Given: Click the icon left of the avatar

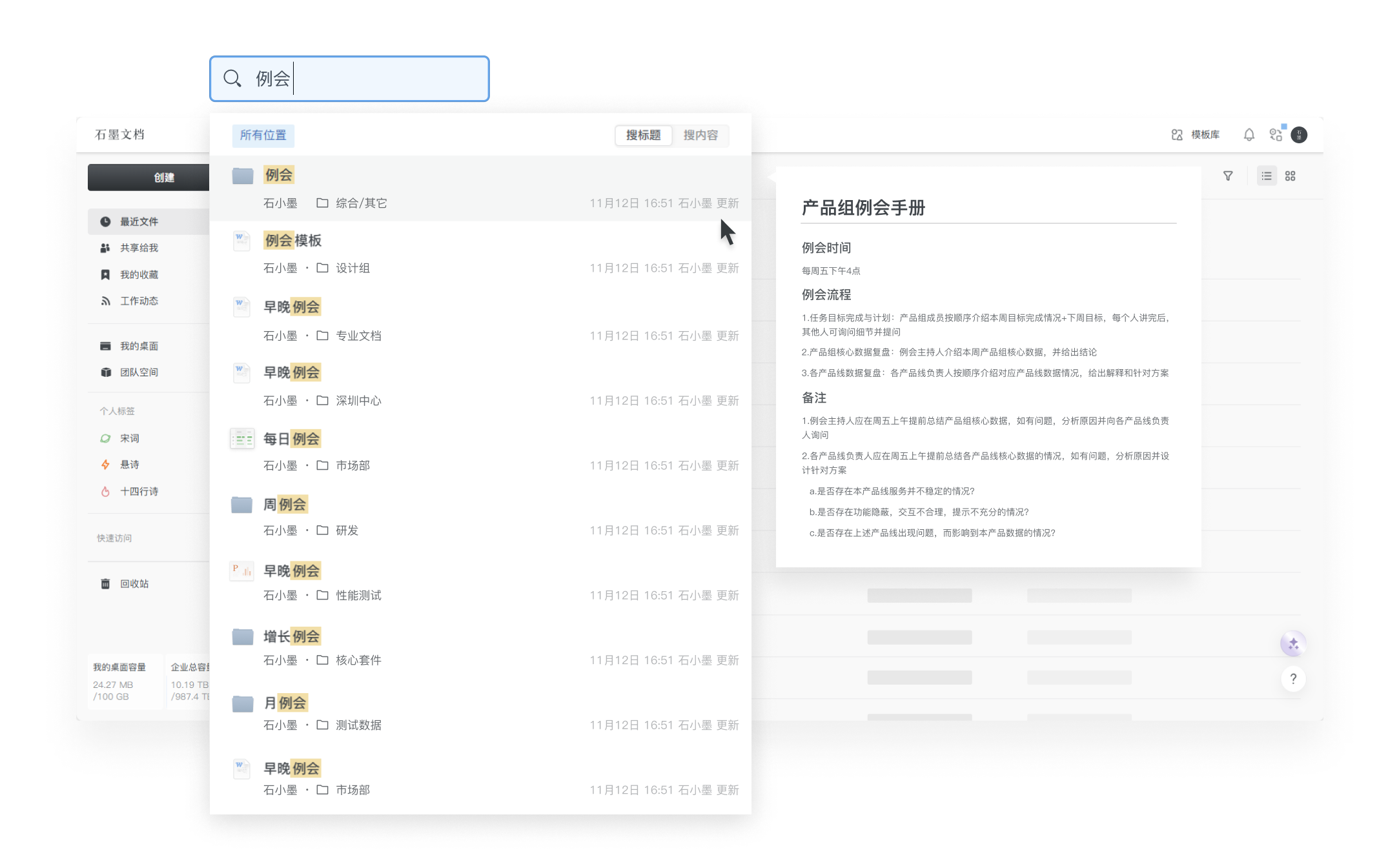Looking at the screenshot, I should [x=1276, y=134].
